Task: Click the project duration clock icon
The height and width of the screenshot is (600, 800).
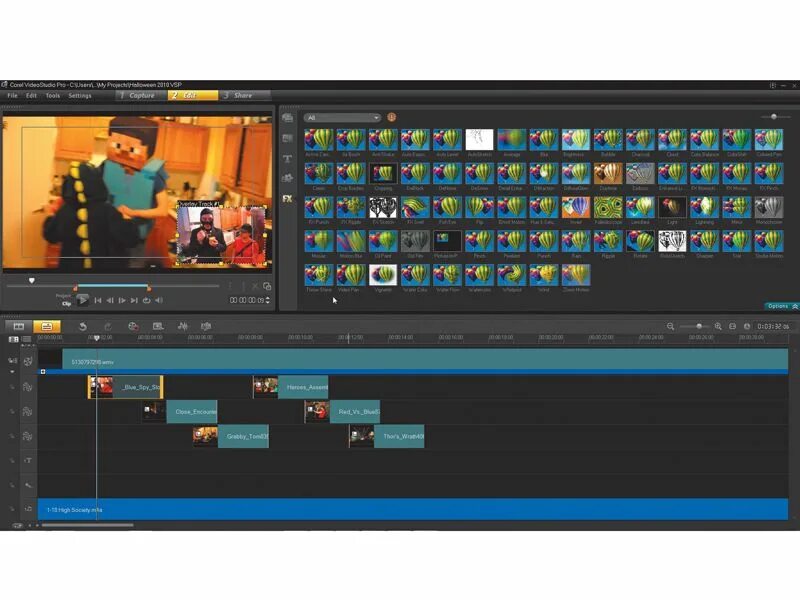Action: [747, 326]
